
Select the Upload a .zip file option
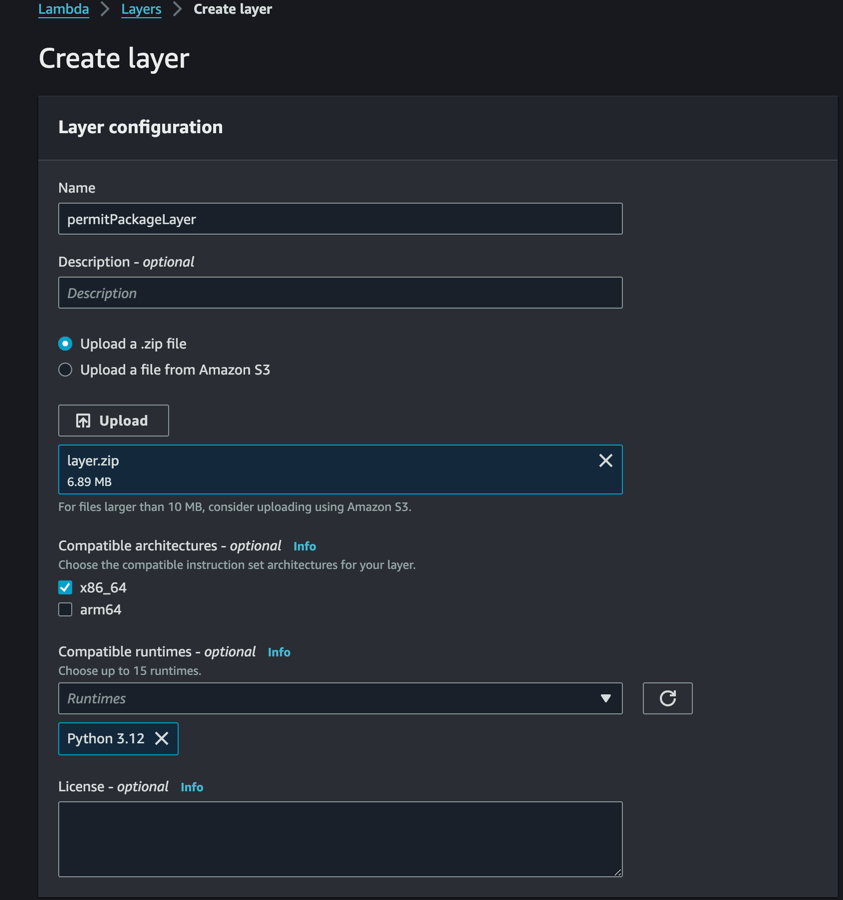click(x=64, y=343)
